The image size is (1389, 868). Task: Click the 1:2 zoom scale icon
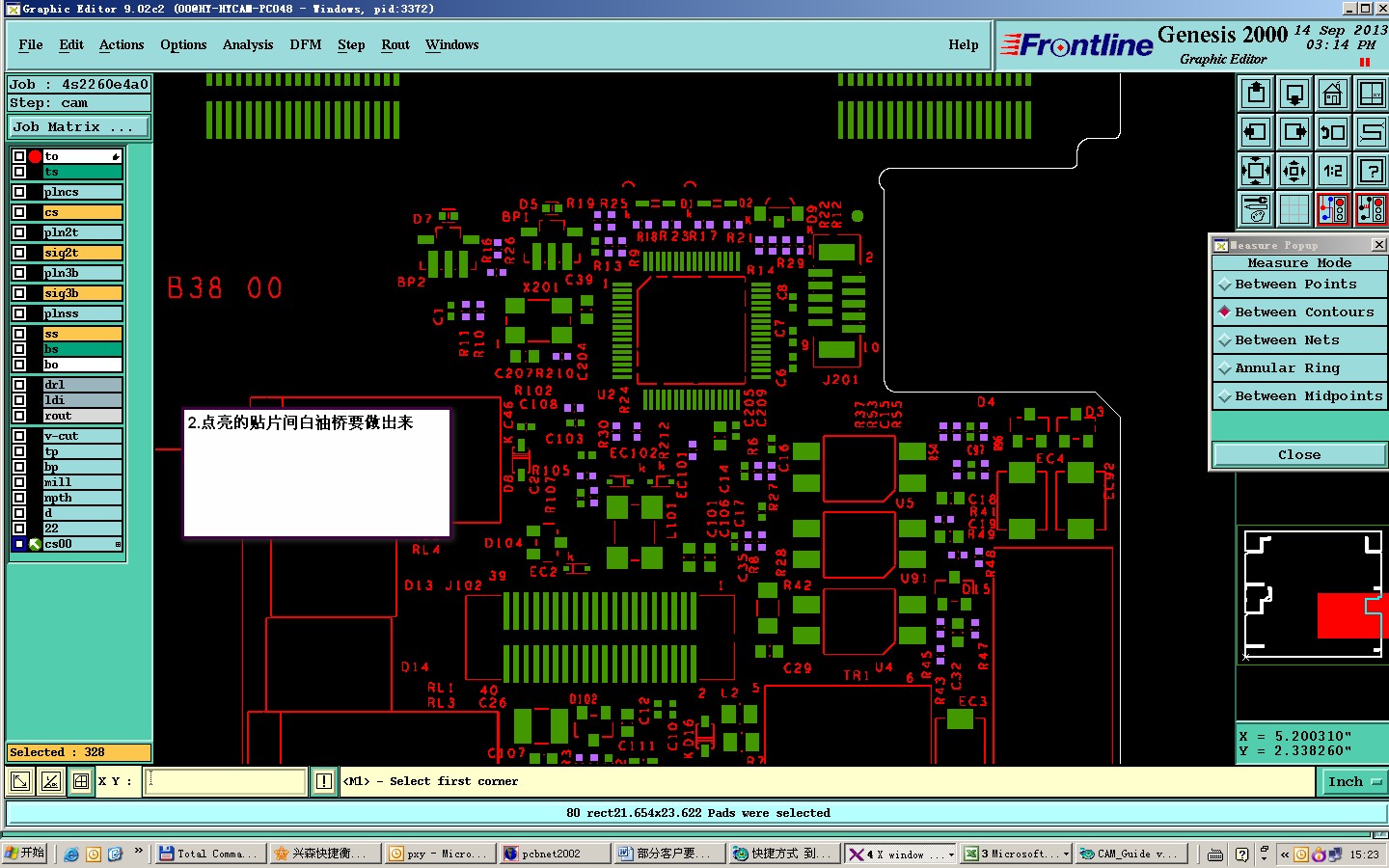(1332, 171)
